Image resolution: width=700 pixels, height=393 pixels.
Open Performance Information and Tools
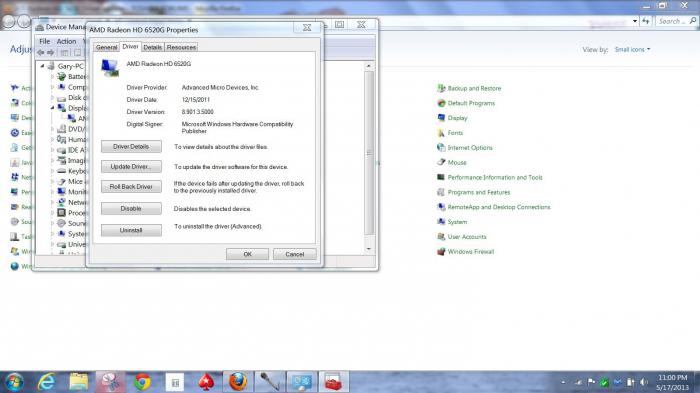tap(495, 177)
